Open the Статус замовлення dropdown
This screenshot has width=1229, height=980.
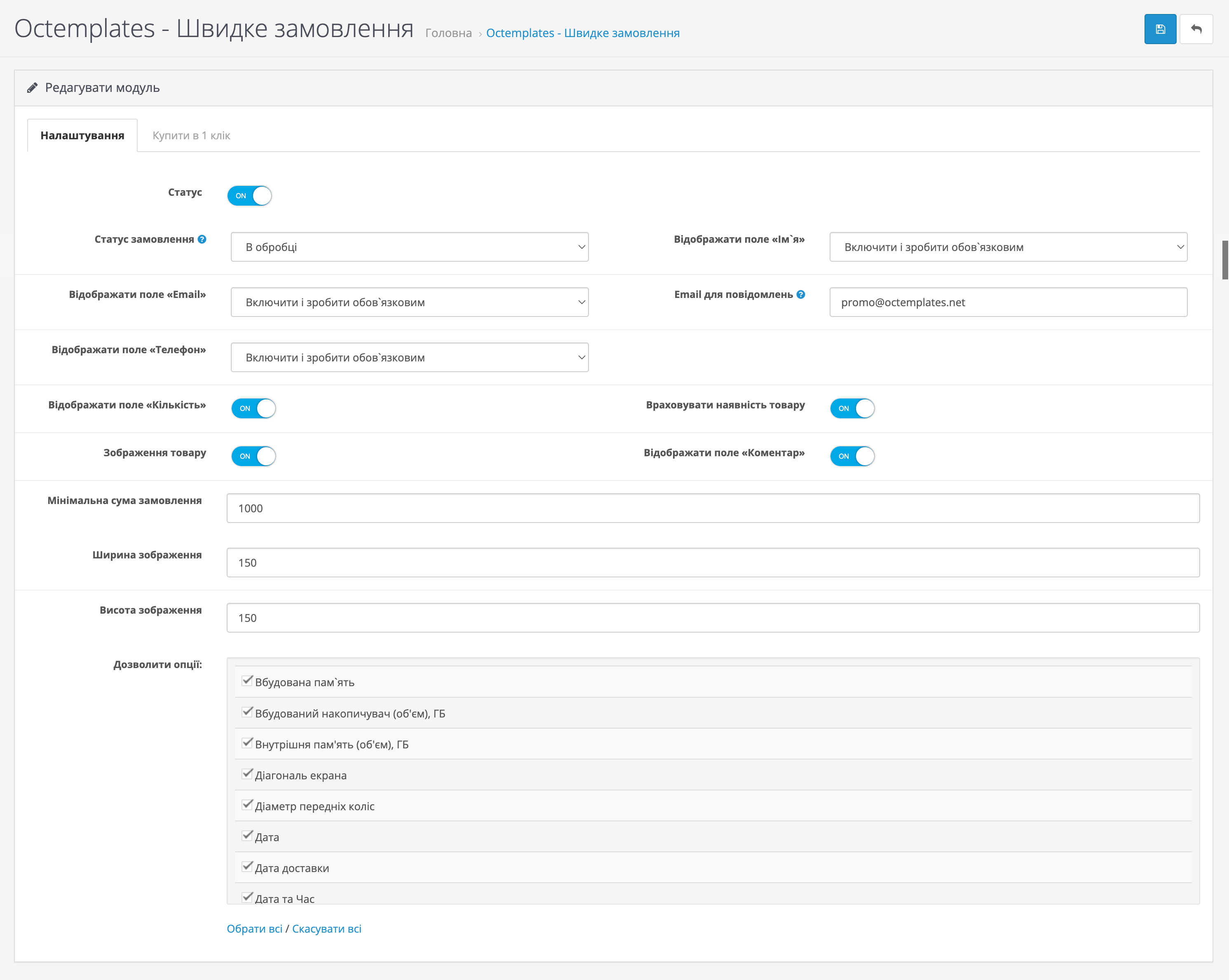point(409,247)
